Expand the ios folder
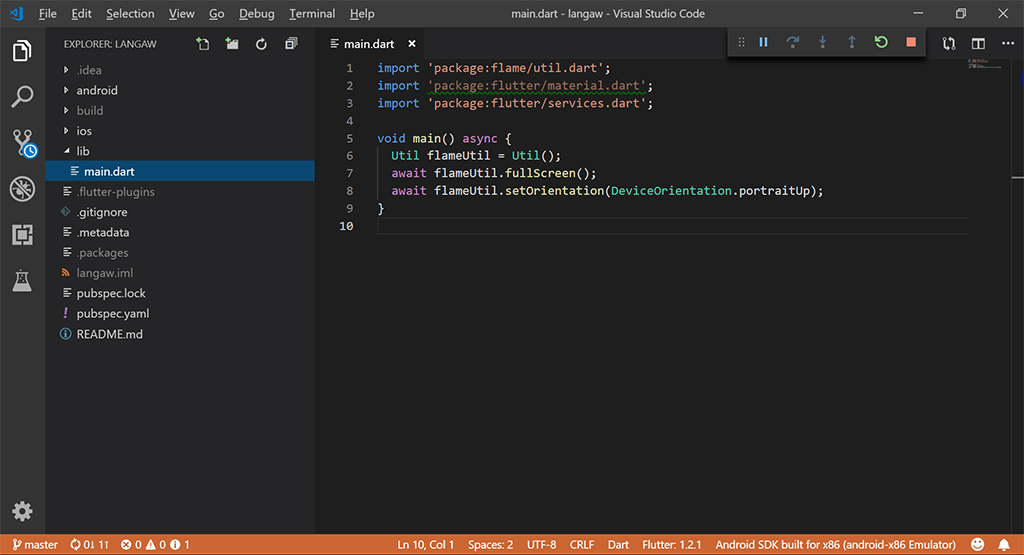 tap(84, 131)
